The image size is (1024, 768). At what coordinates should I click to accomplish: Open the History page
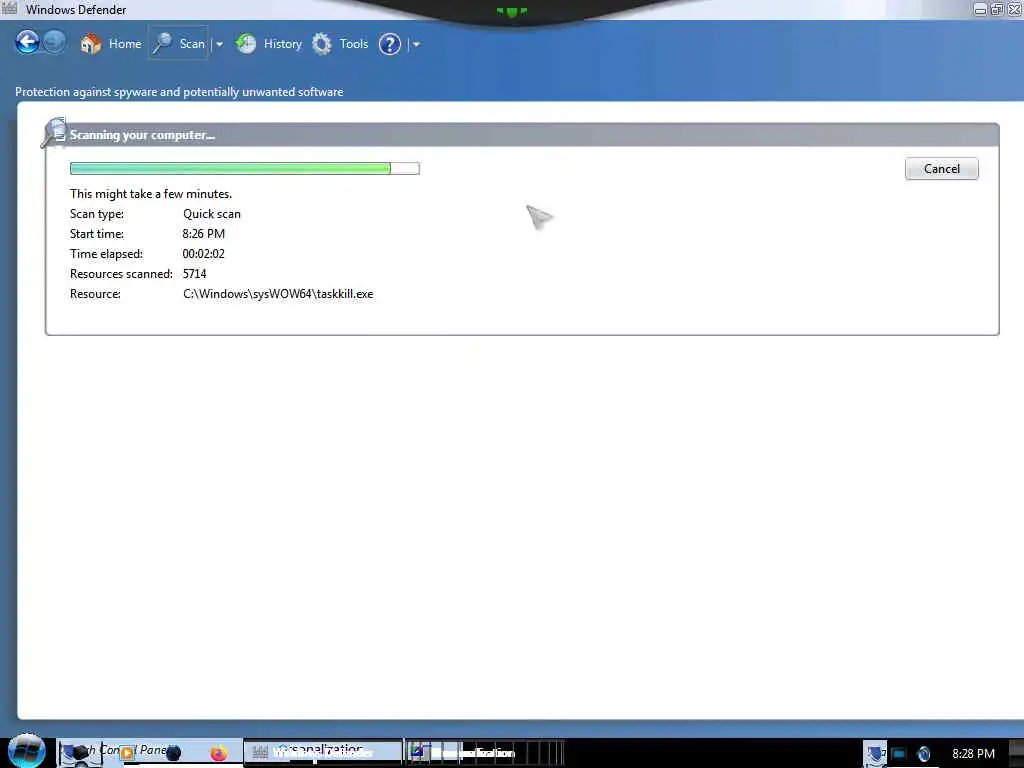[x=282, y=44]
